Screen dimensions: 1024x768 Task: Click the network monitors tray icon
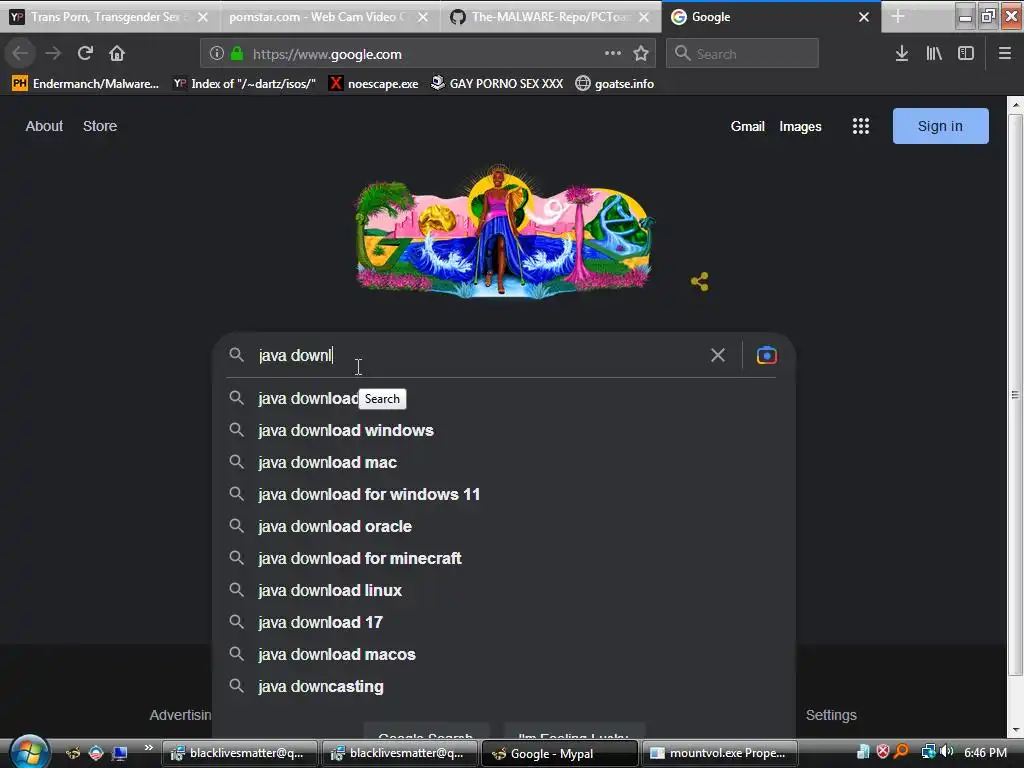928,752
